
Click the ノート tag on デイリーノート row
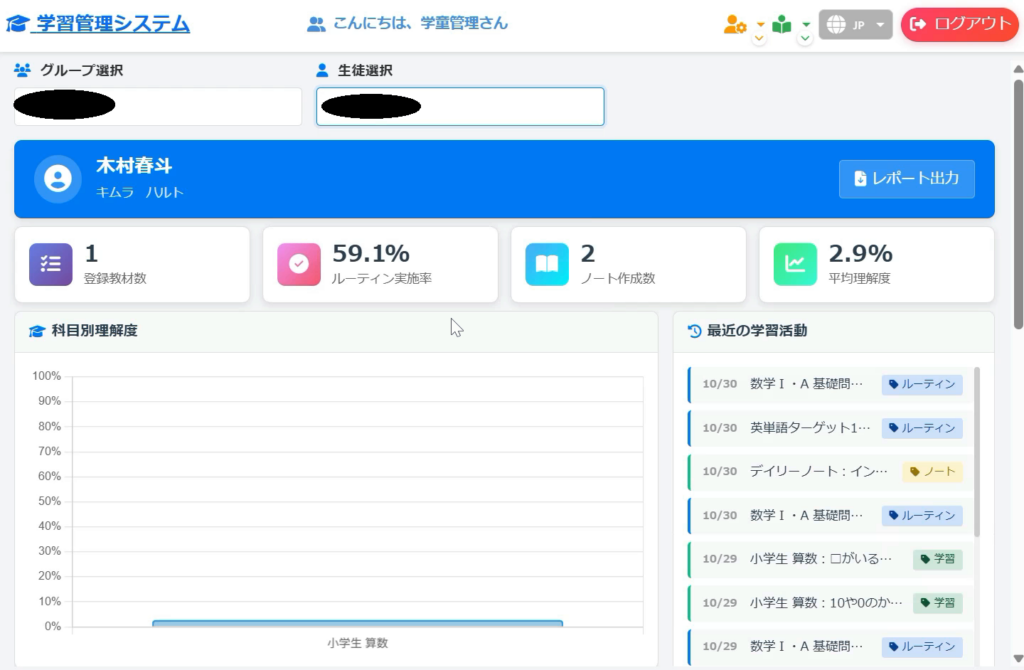click(933, 471)
